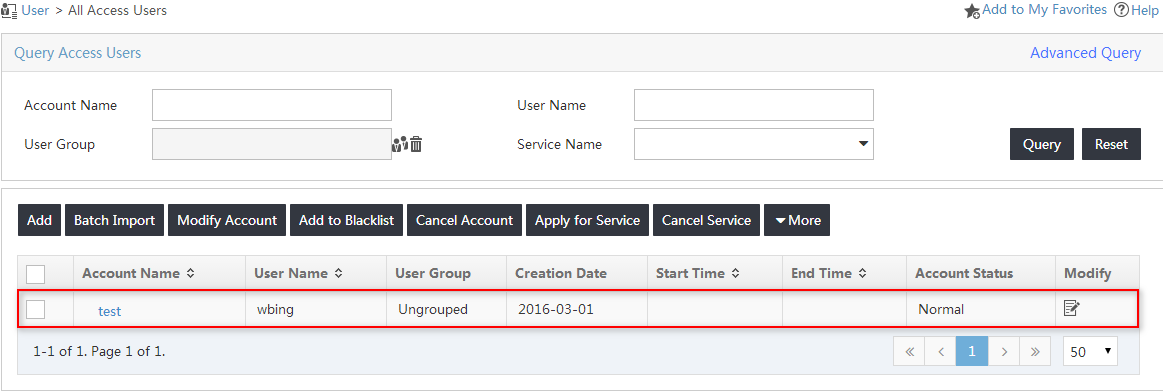Click the modify icon for test account

[x=1071, y=308]
